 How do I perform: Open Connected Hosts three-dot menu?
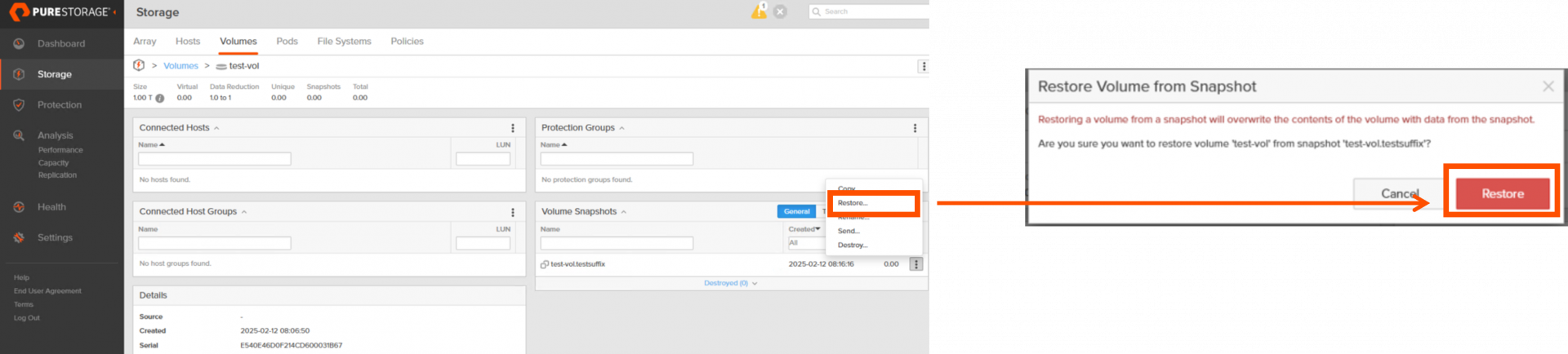pyautogui.click(x=513, y=128)
